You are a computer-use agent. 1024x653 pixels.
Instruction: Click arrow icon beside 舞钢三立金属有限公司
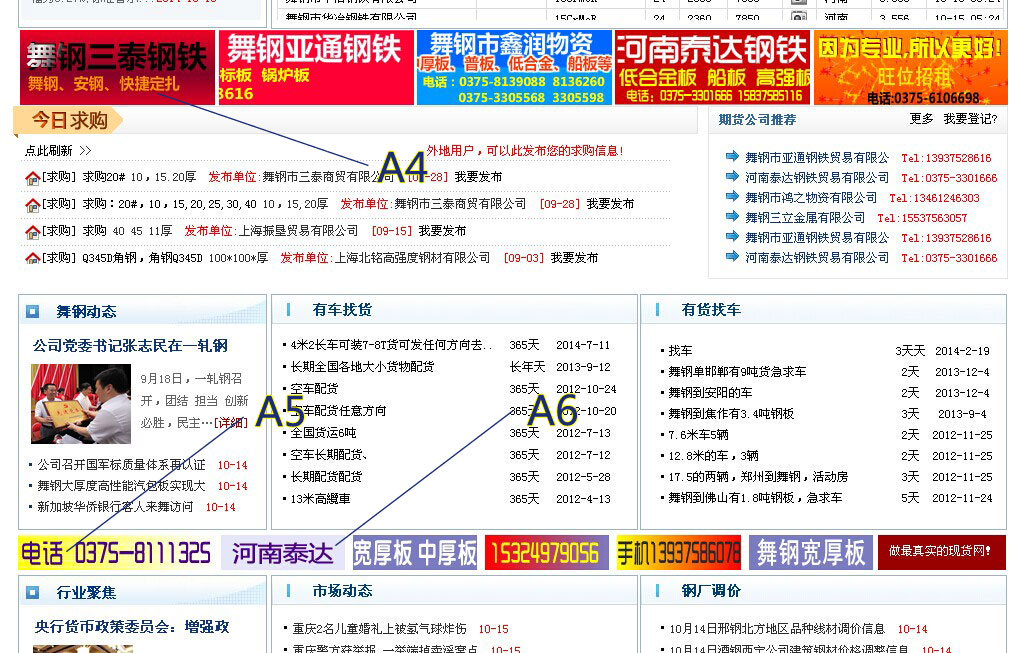pyautogui.click(x=732, y=216)
